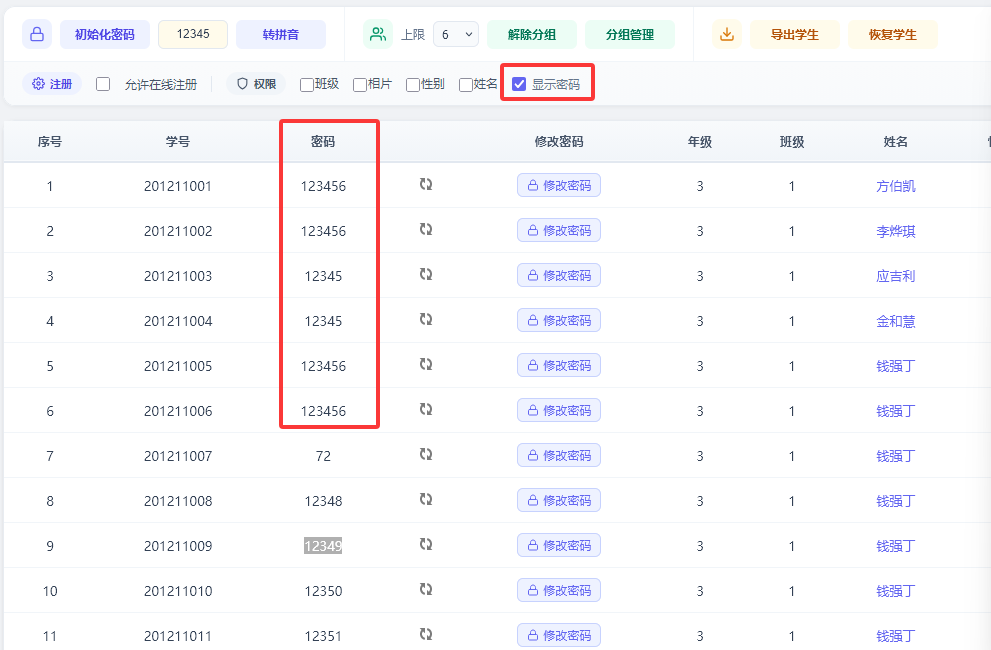Click the green people icon near 上限
Screen dimensions: 991x650
(x=378, y=33)
